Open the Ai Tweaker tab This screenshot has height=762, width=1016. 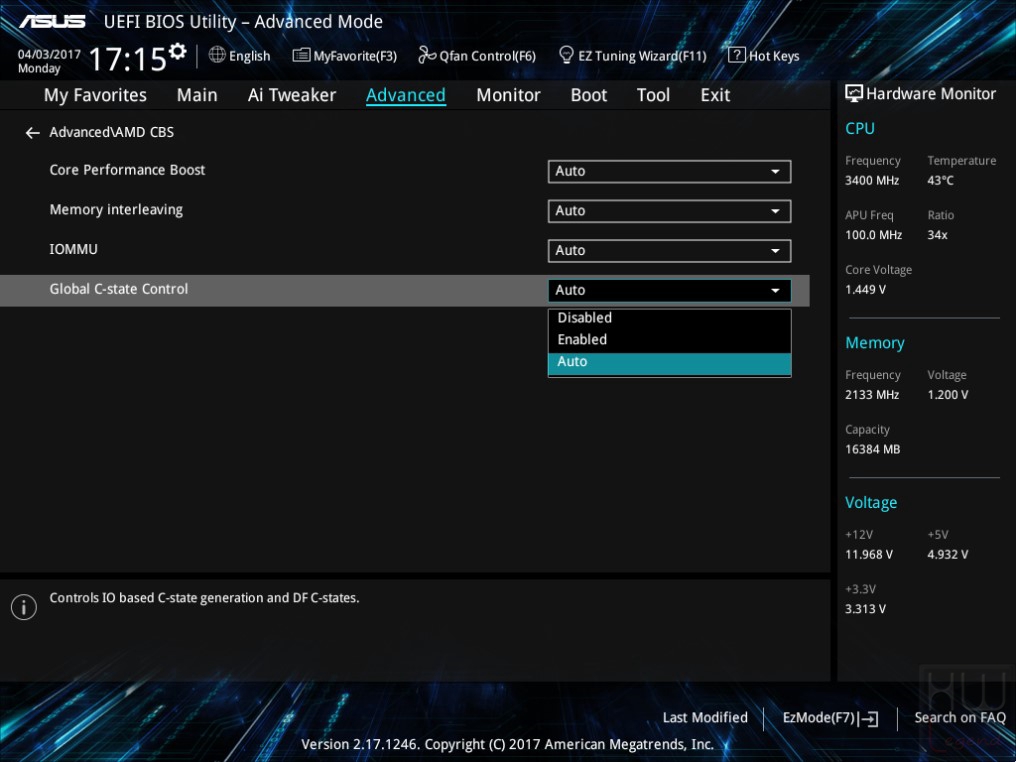tap(292, 95)
